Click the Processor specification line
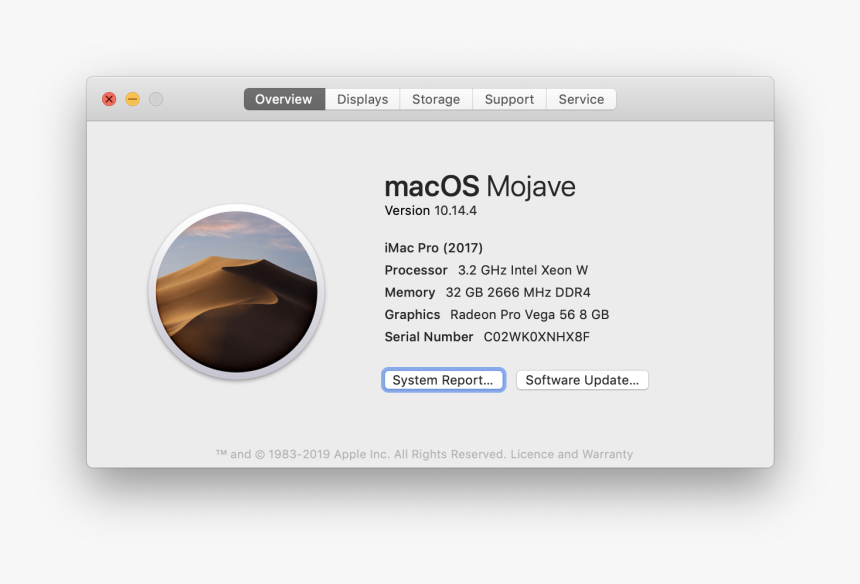 point(486,270)
